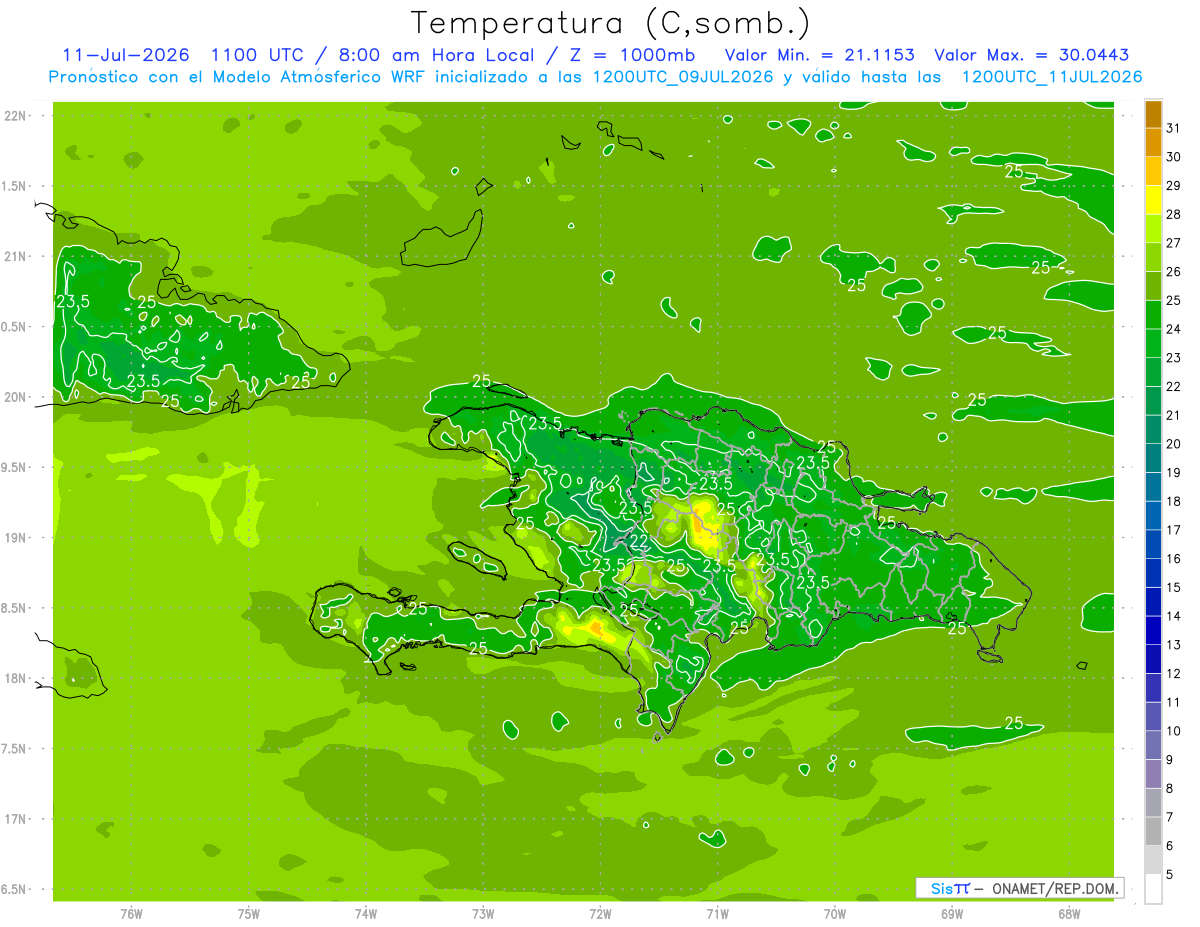Click the 17N latitude axis label
Image resolution: width=1200 pixels, height=927 pixels.
tap(17, 819)
